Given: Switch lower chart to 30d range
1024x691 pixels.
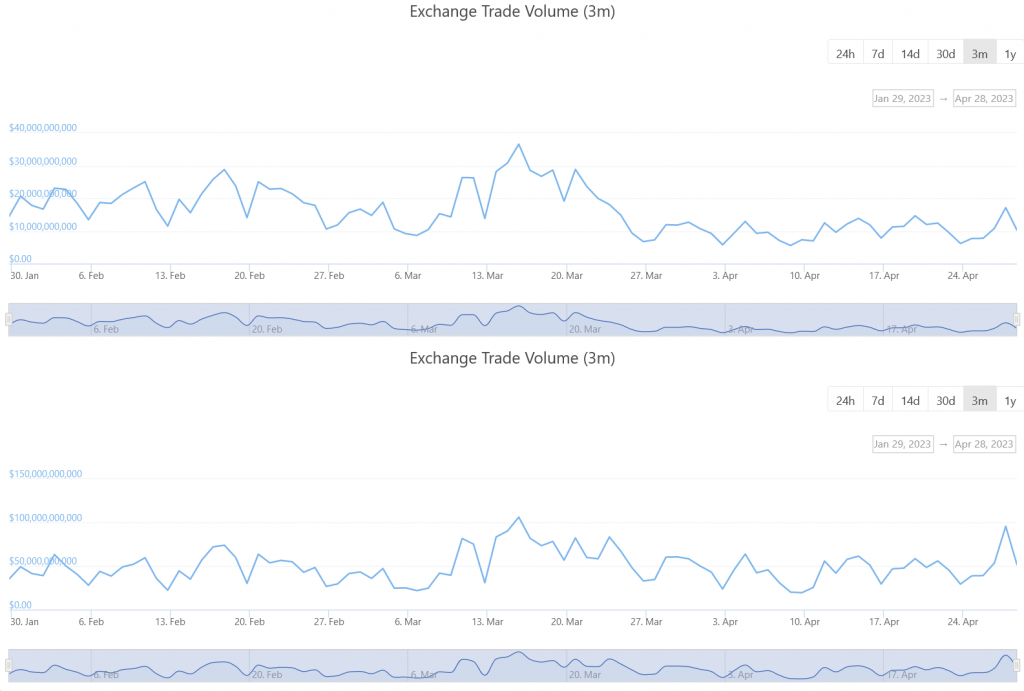Looking at the screenshot, I should [x=946, y=401].
